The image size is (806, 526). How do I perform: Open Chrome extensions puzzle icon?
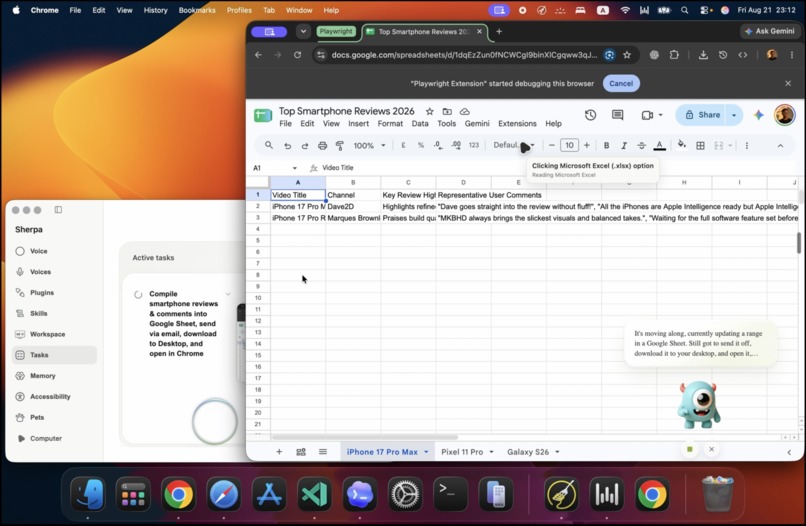point(674,55)
